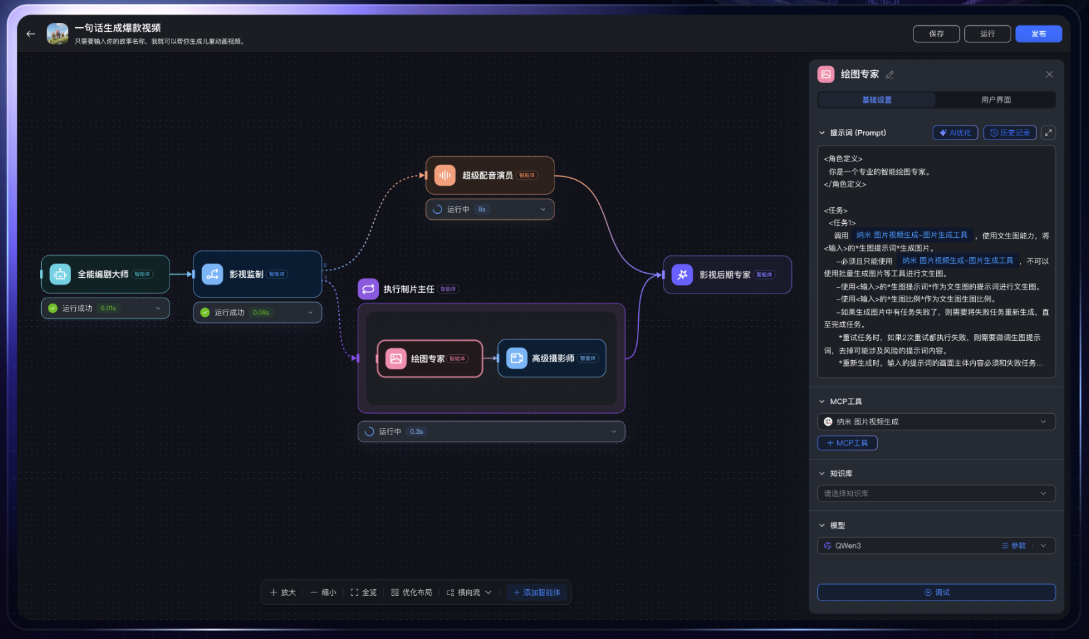This screenshot has height=639, width=1089.
Task: Switch to the 用户界面 tab
Action: click(x=995, y=100)
